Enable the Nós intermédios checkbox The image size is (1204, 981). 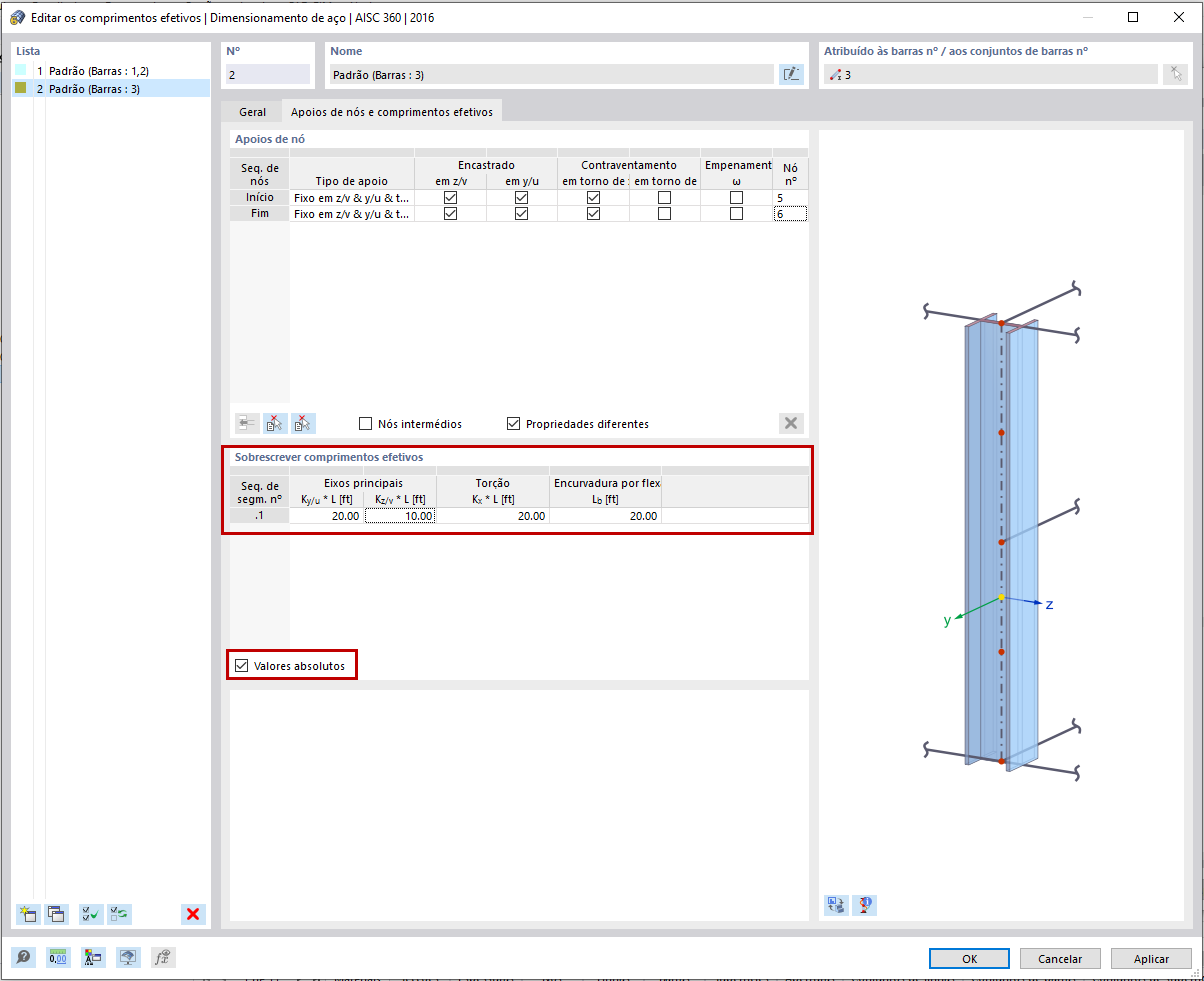pyautogui.click(x=366, y=423)
